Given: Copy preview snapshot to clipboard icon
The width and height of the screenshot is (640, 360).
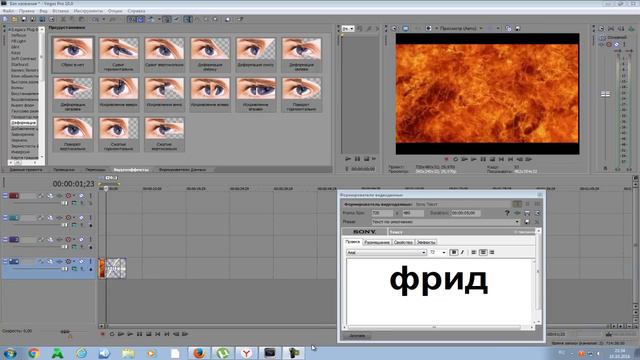Looking at the screenshot, I should coord(509,29).
